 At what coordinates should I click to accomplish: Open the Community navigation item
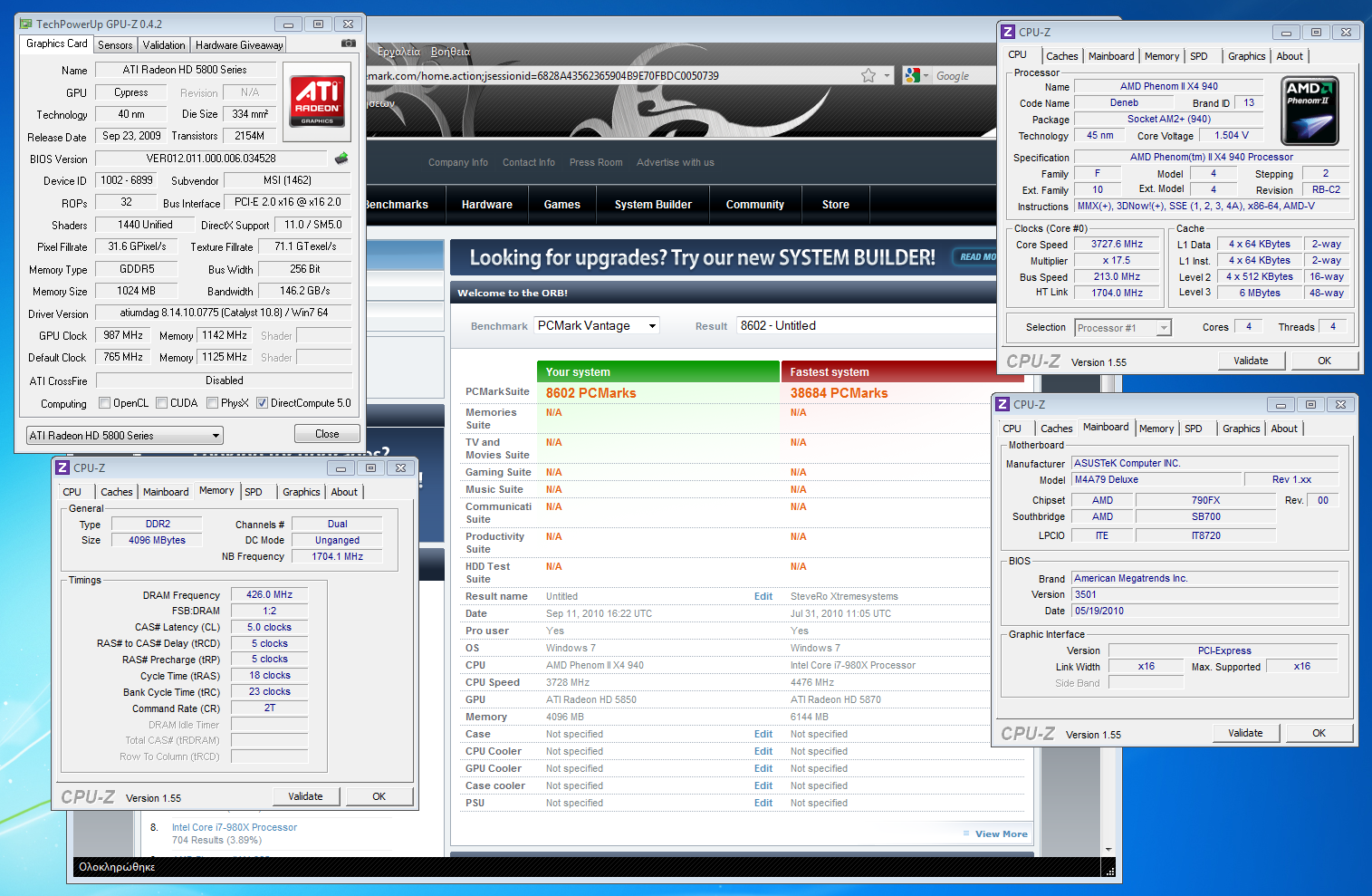click(755, 205)
